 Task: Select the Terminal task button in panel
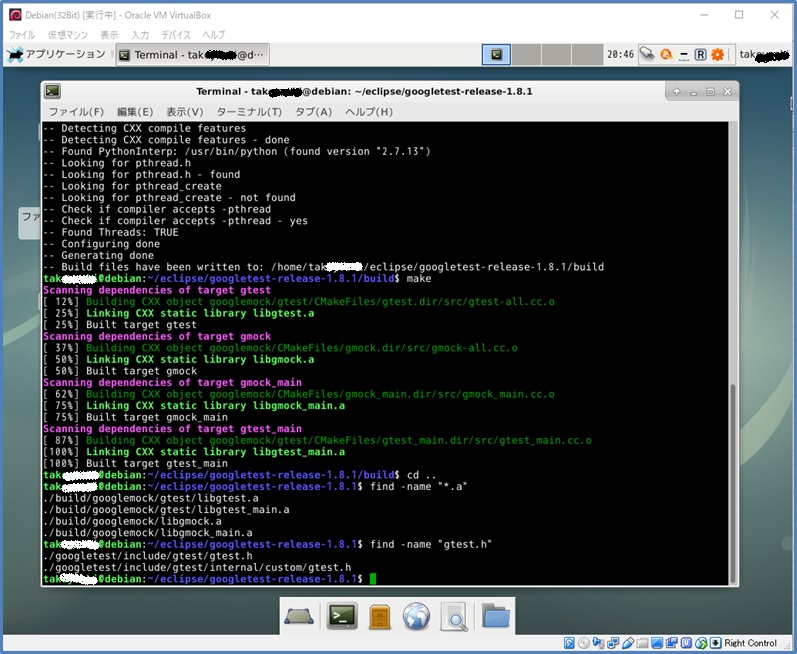(193, 54)
